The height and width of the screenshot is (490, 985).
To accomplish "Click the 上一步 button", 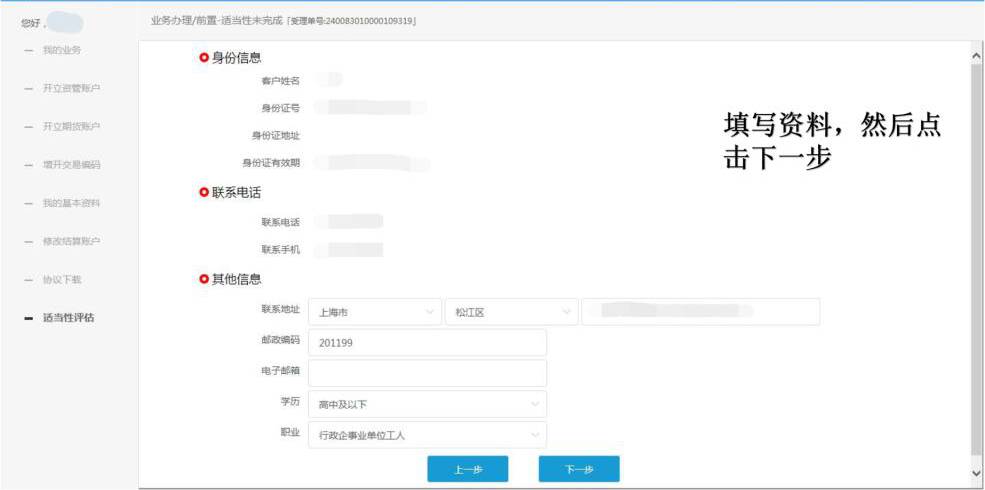I will (x=467, y=469).
